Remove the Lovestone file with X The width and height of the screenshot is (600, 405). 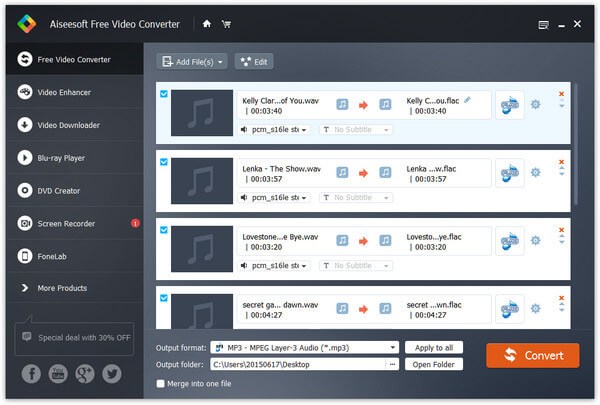point(561,230)
